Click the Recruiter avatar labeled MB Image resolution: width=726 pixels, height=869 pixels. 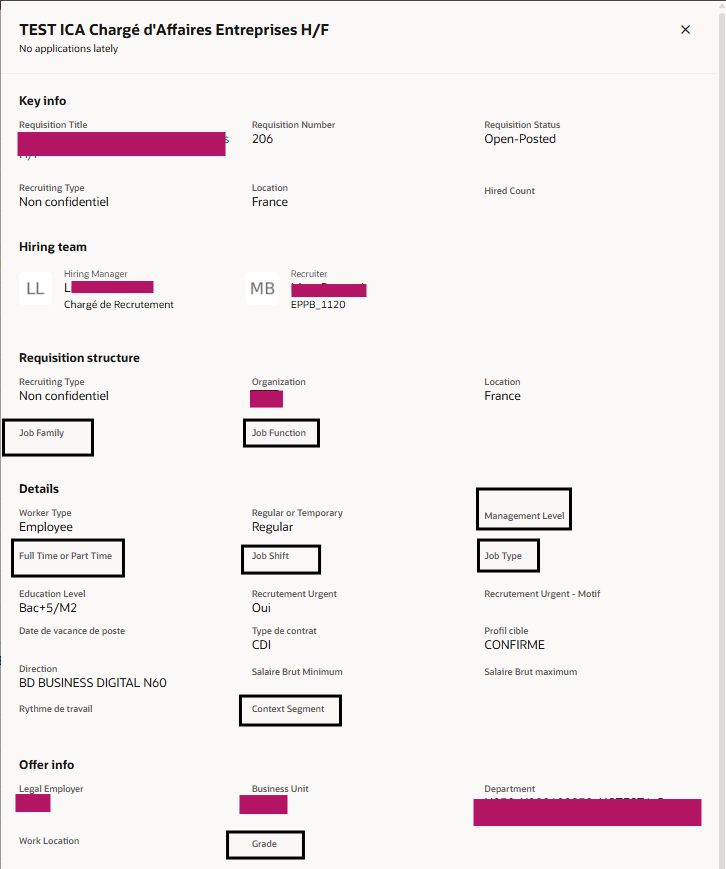(x=262, y=288)
